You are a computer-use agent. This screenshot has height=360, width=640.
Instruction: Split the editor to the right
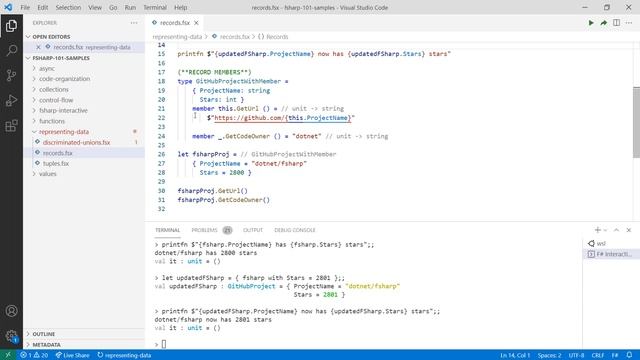(x=616, y=23)
